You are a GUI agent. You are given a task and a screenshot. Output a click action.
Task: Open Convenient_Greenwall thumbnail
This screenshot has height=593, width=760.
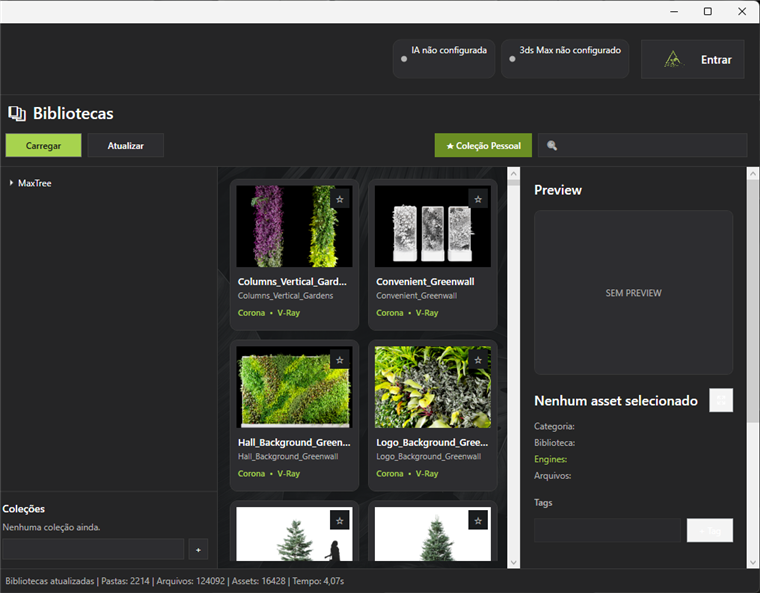point(433,226)
